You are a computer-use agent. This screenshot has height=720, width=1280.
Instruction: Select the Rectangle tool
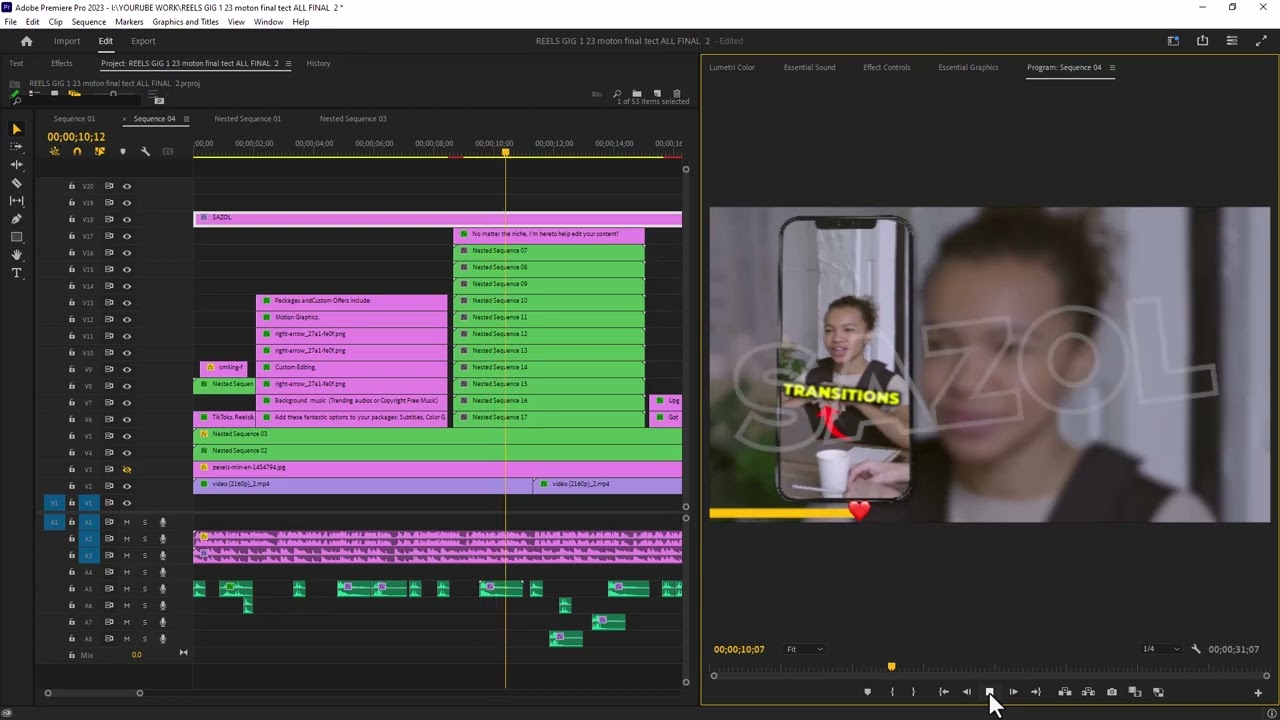coord(16,237)
